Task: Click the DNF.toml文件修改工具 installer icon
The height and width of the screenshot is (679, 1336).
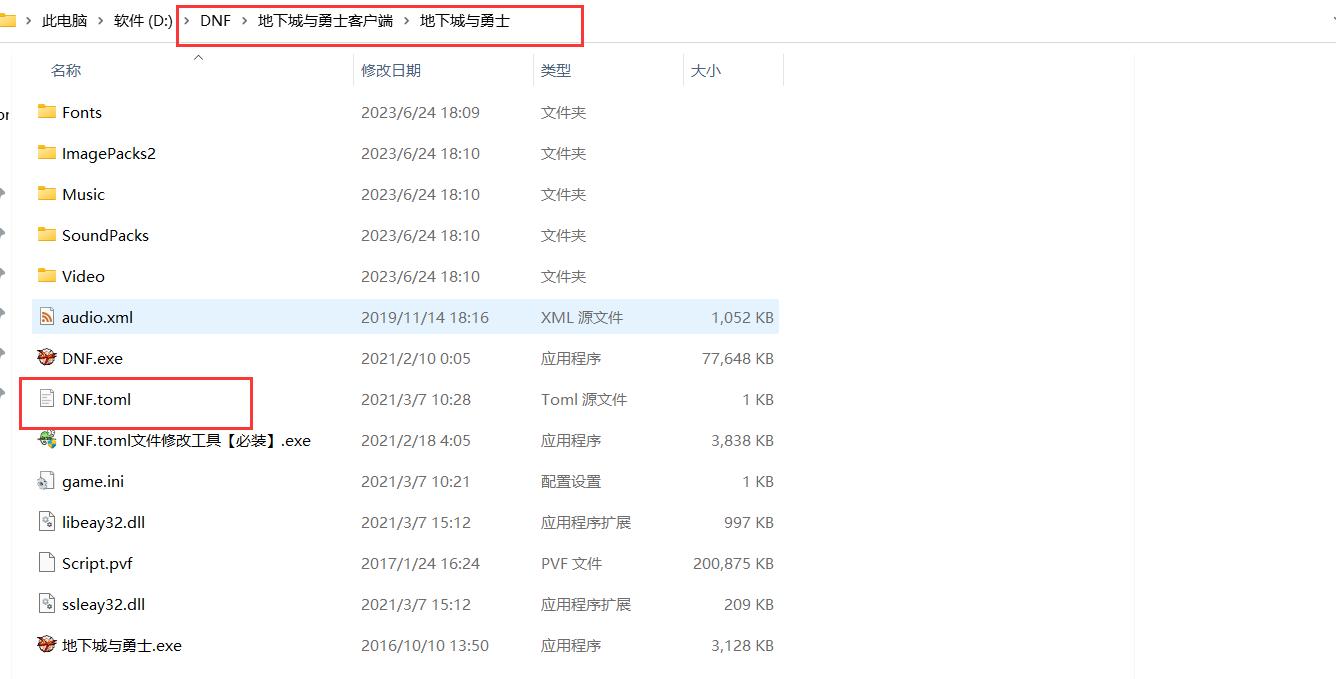Action: 47,440
